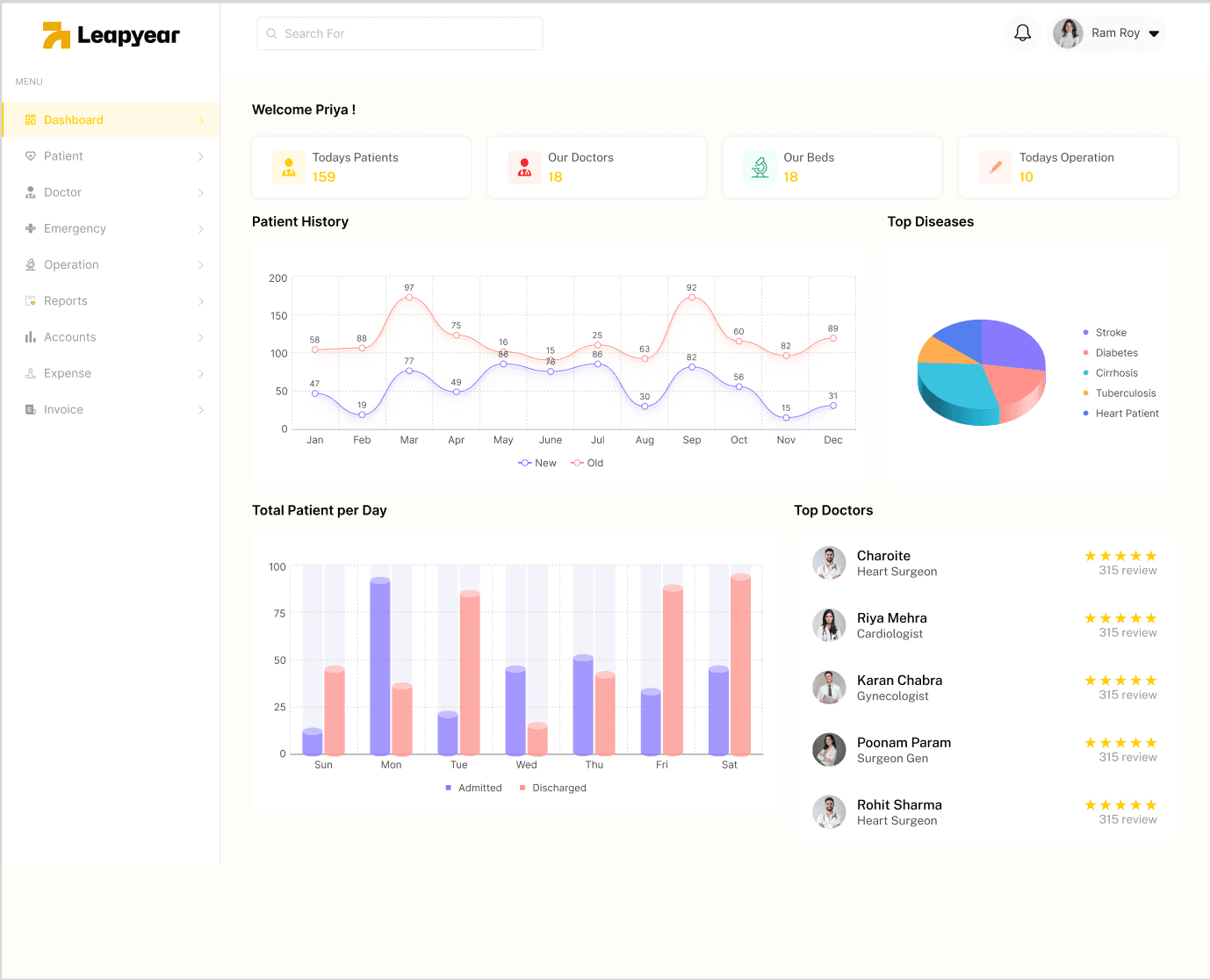Select the Accounts icon in the menu

pos(31,336)
